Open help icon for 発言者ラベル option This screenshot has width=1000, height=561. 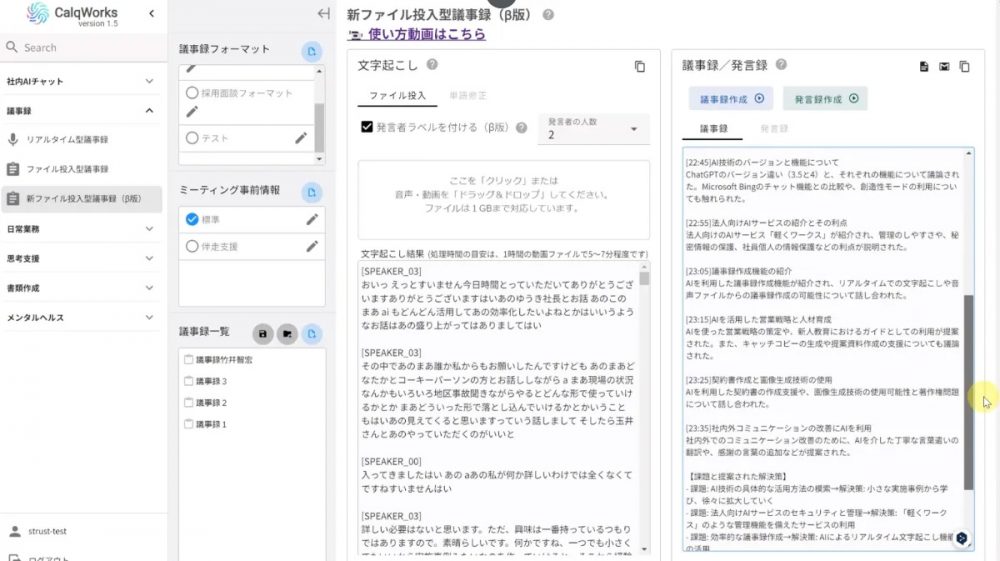521,128
